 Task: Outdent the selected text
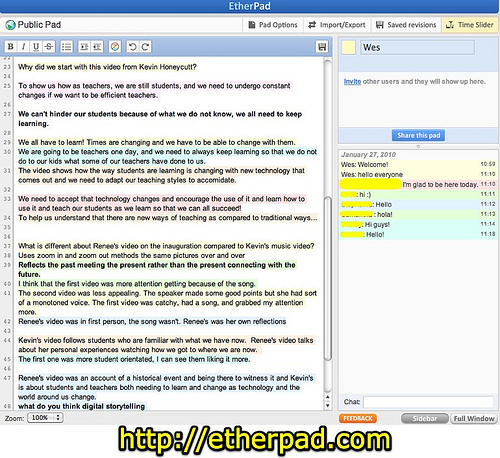[x=97, y=47]
